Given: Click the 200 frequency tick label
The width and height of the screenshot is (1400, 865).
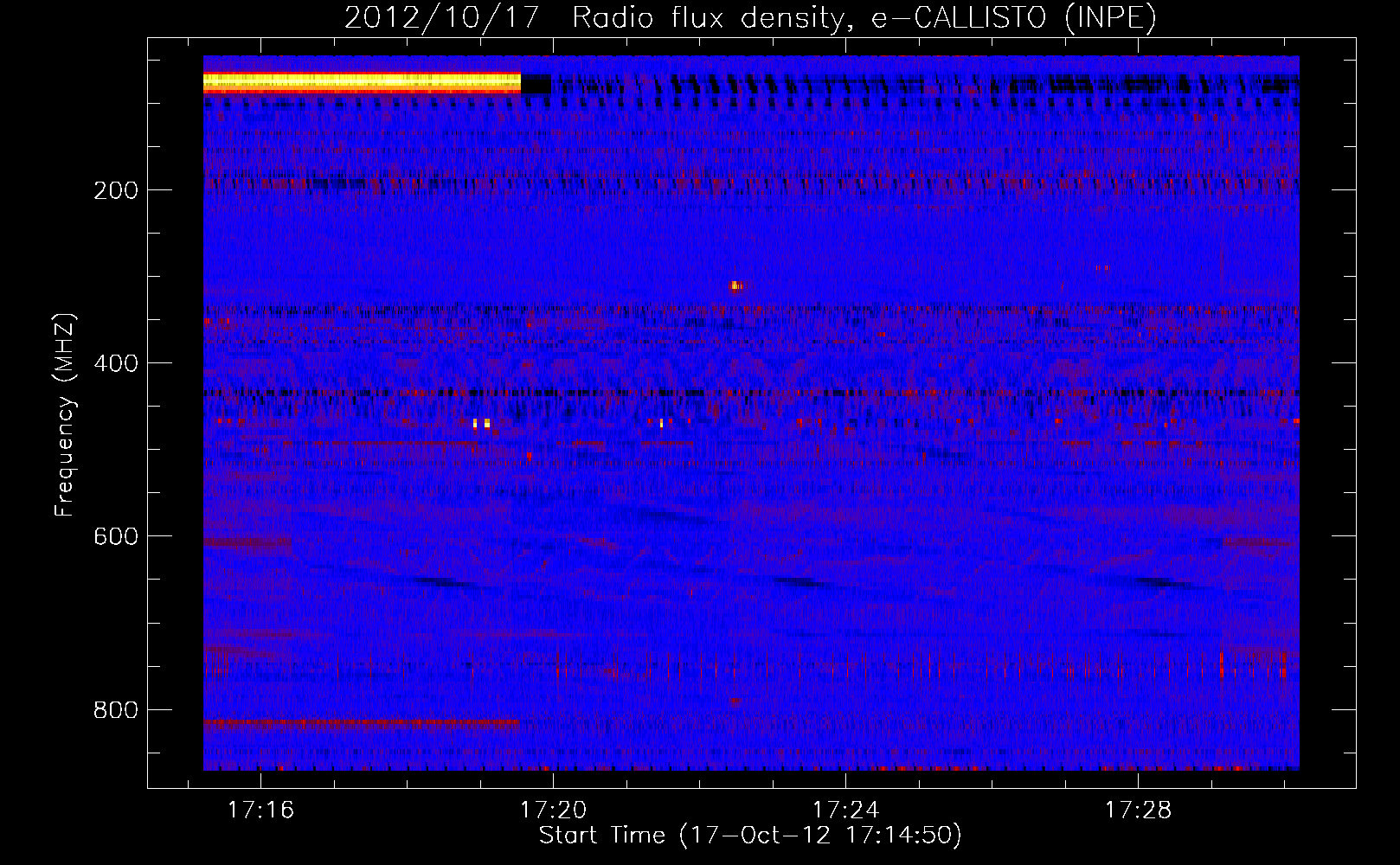Looking at the screenshot, I should click(116, 190).
